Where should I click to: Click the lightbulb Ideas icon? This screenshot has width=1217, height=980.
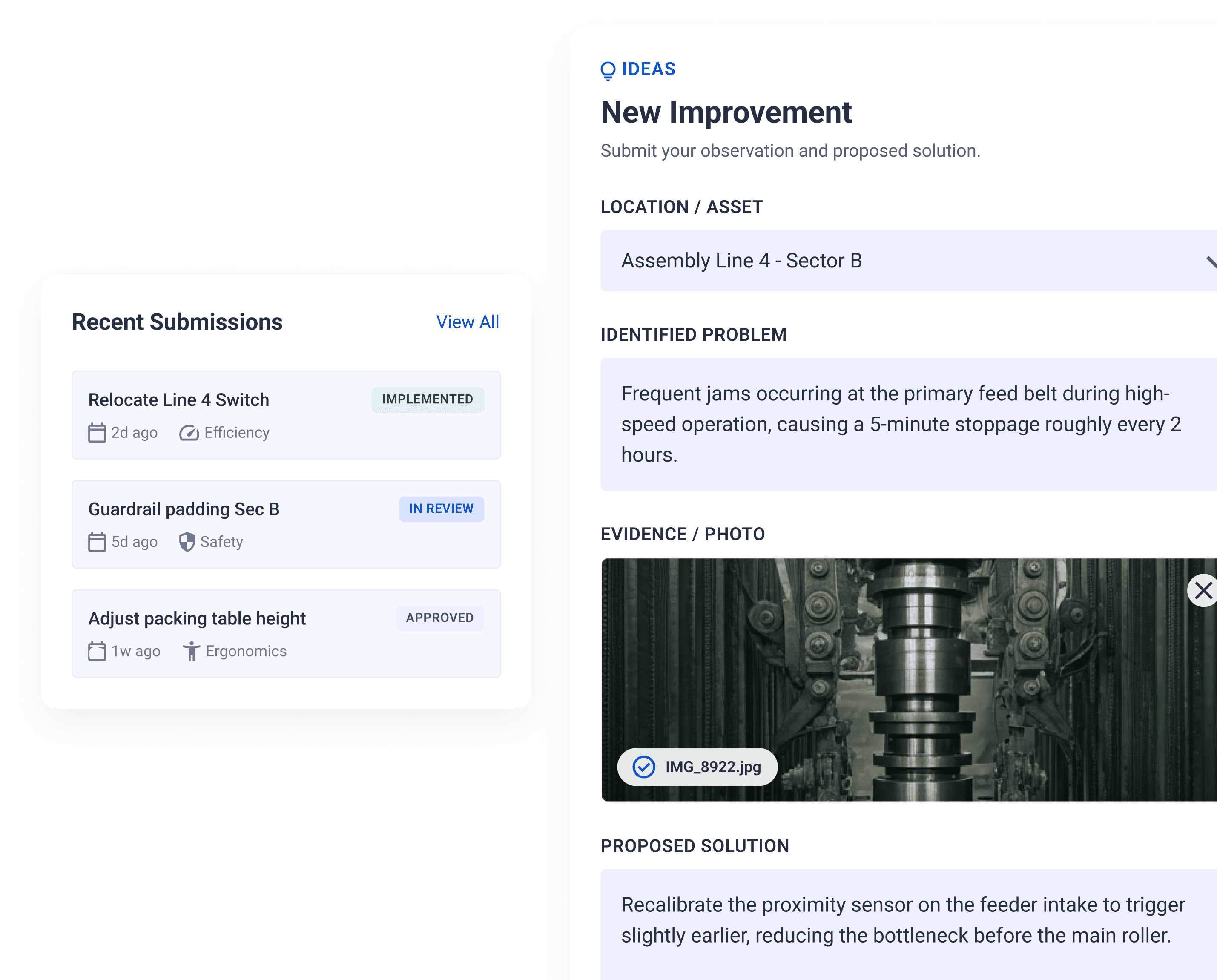pyautogui.click(x=608, y=71)
